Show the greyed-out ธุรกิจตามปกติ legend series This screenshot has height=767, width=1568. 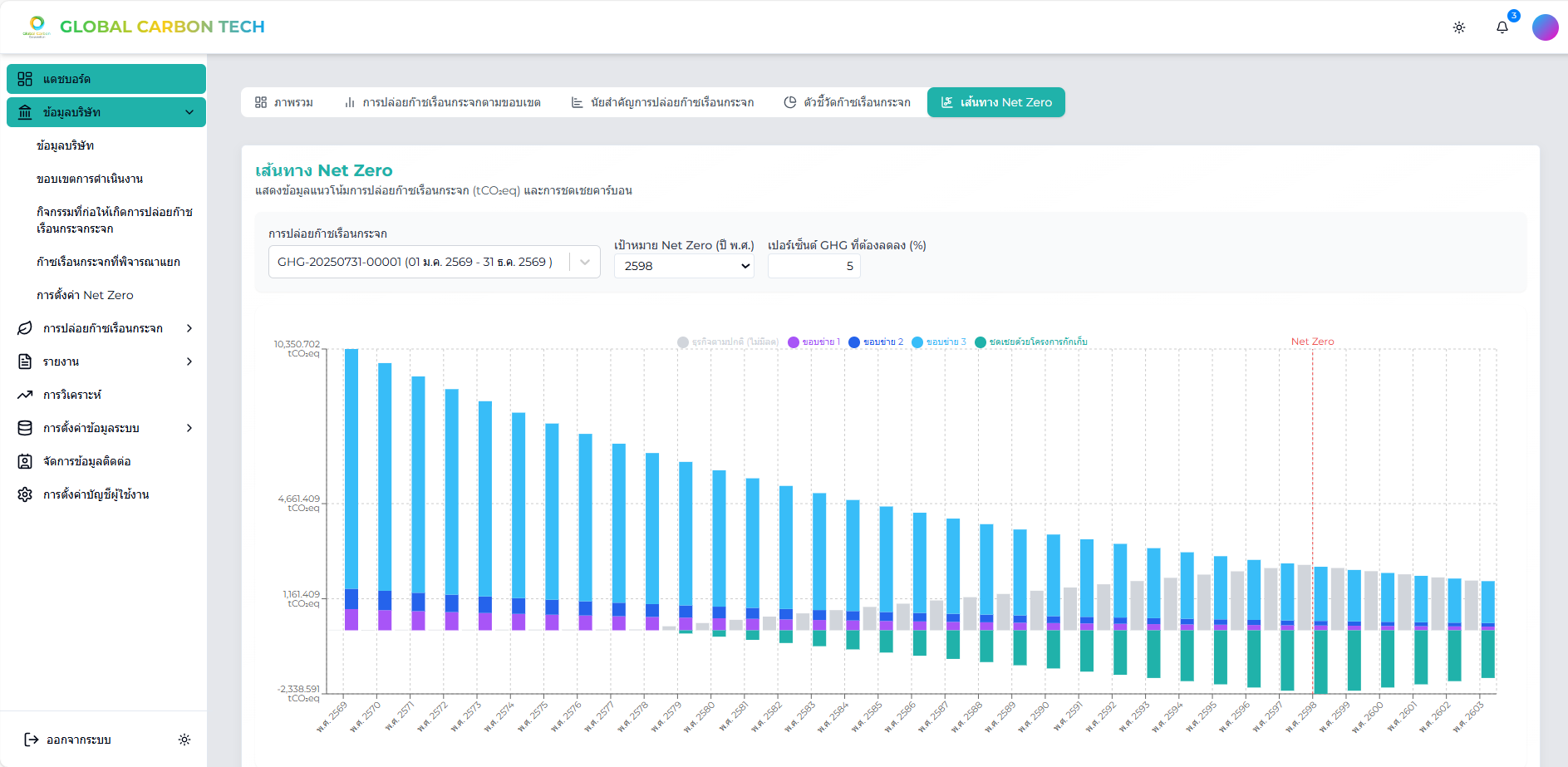728,342
